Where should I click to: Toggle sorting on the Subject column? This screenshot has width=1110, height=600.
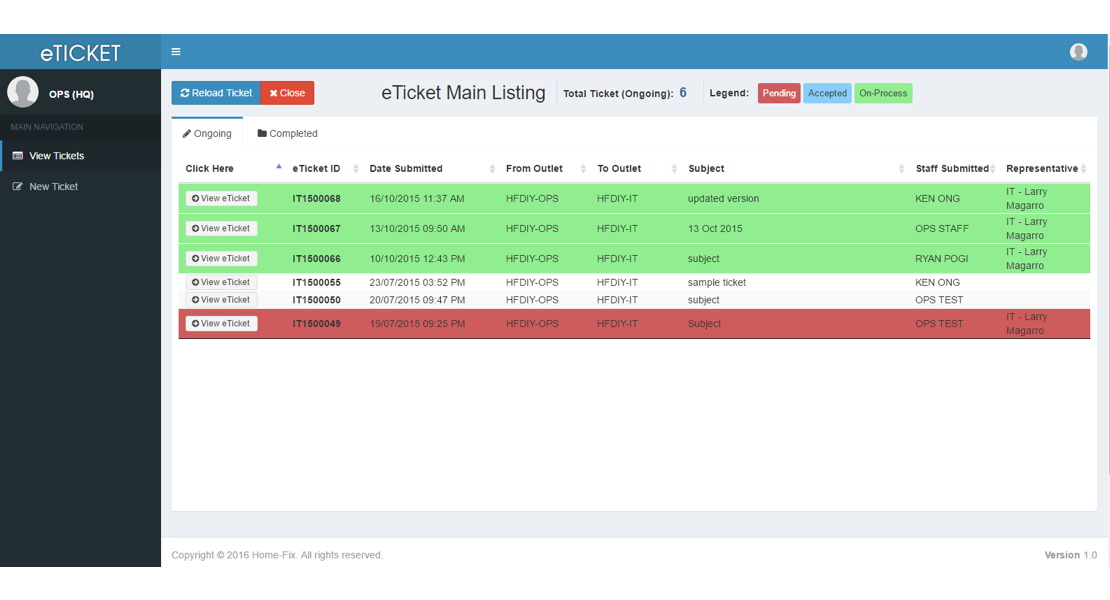coord(705,168)
